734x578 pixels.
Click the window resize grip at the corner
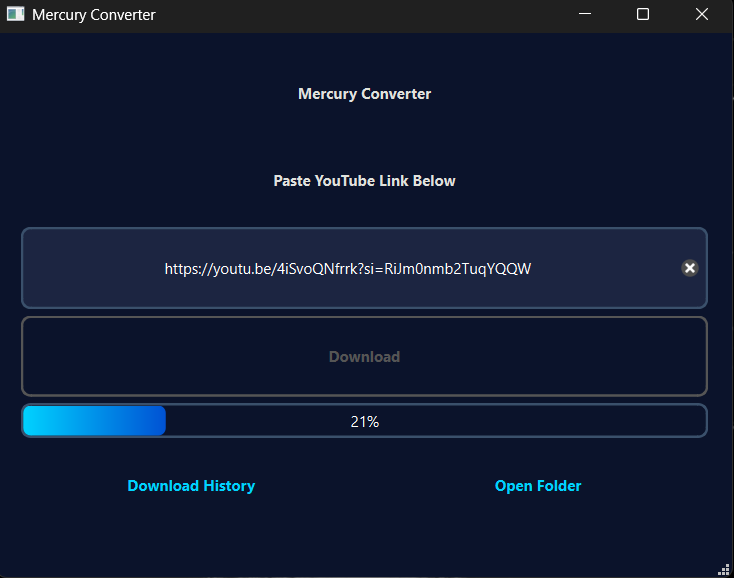point(724,569)
